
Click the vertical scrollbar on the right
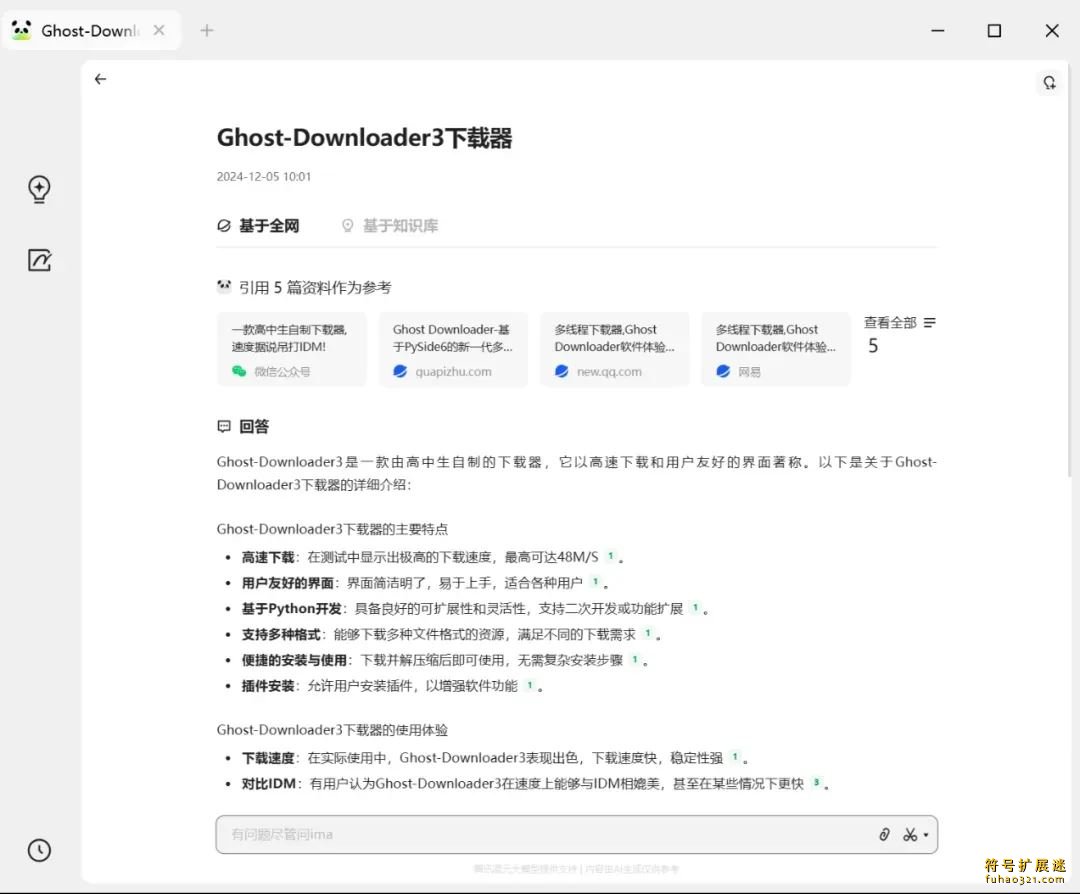(x=1070, y=269)
